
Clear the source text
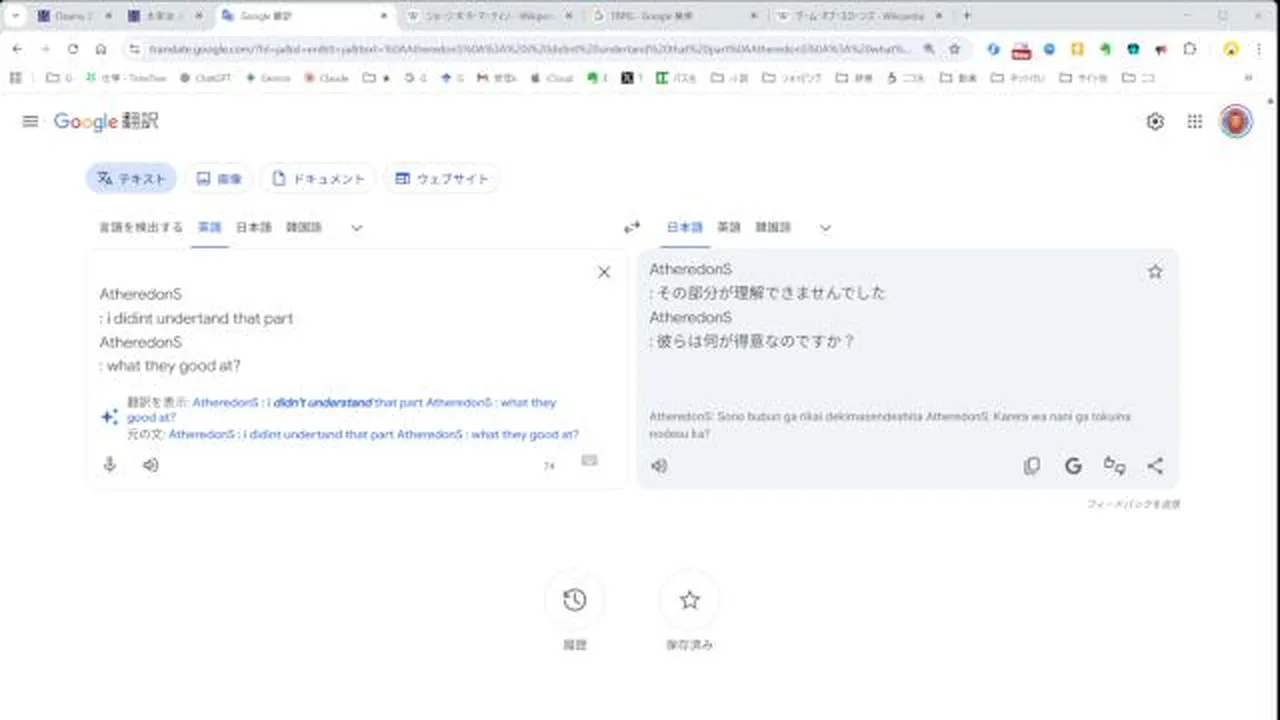click(x=604, y=272)
